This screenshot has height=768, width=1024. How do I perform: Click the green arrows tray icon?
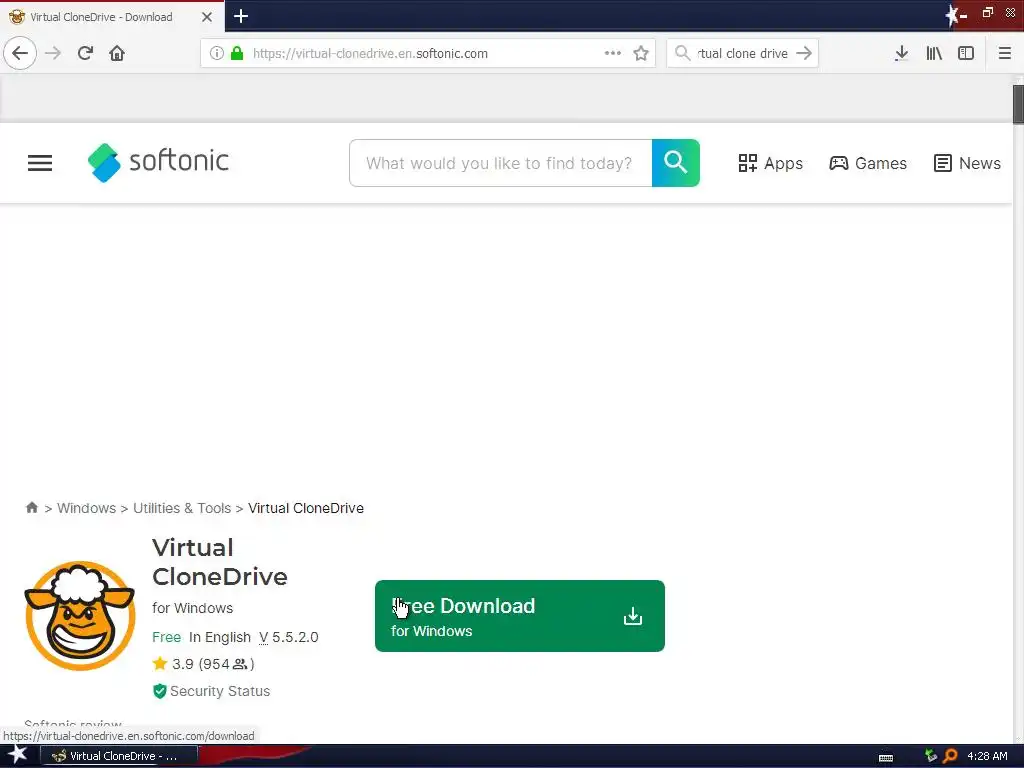pos(931,756)
